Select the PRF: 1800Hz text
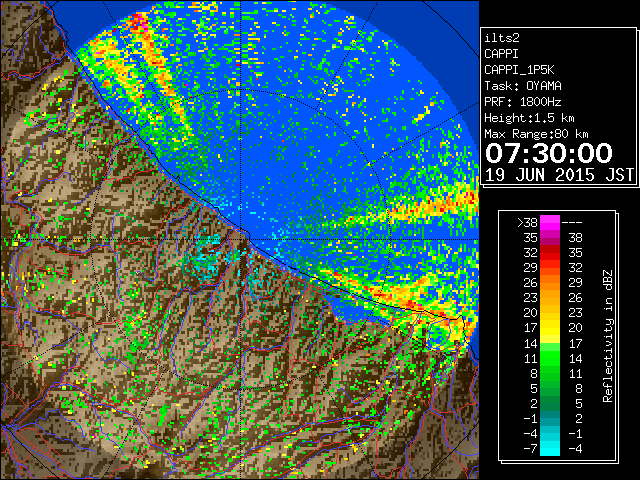640x480 pixels. 523,102
